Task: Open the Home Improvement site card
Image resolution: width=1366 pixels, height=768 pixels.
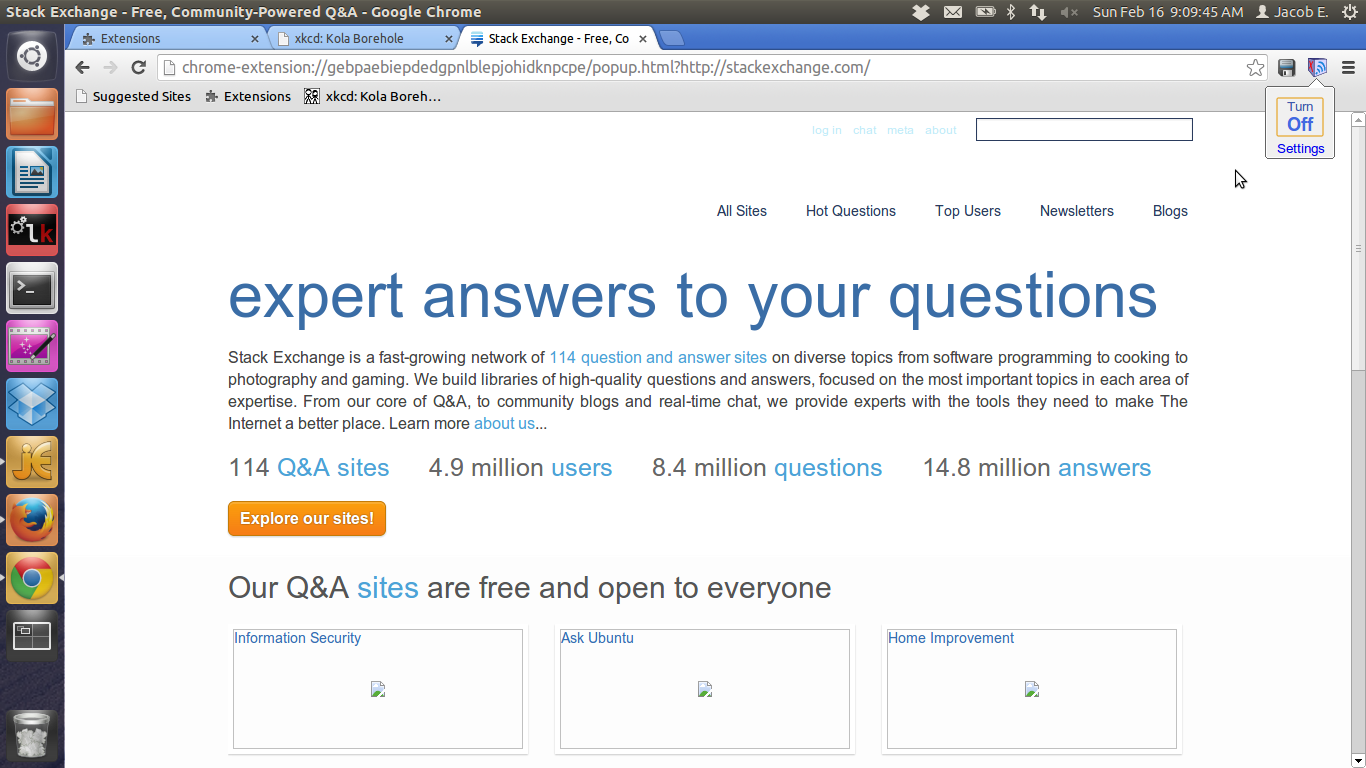Action: [1032, 689]
